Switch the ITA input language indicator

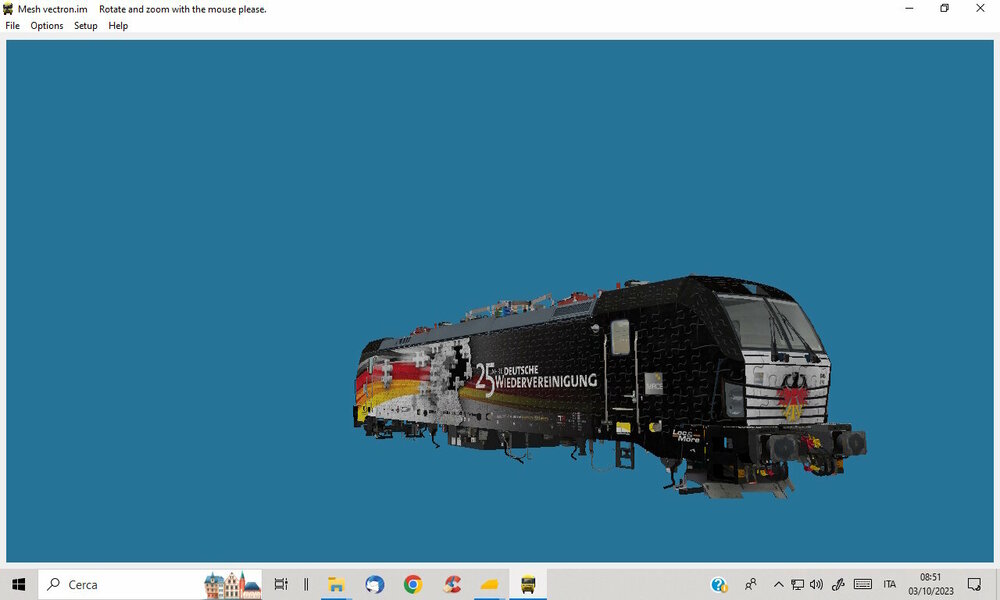(x=890, y=584)
